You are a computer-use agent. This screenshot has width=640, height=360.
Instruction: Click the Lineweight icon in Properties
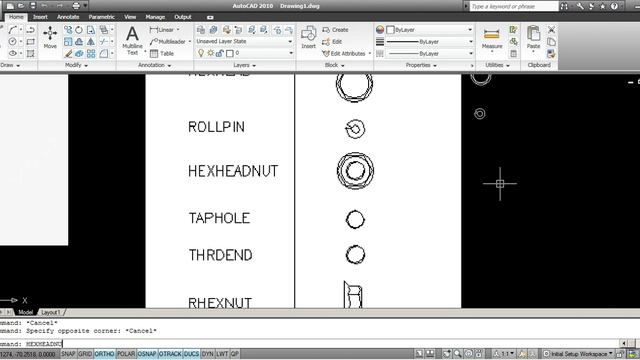(x=380, y=42)
